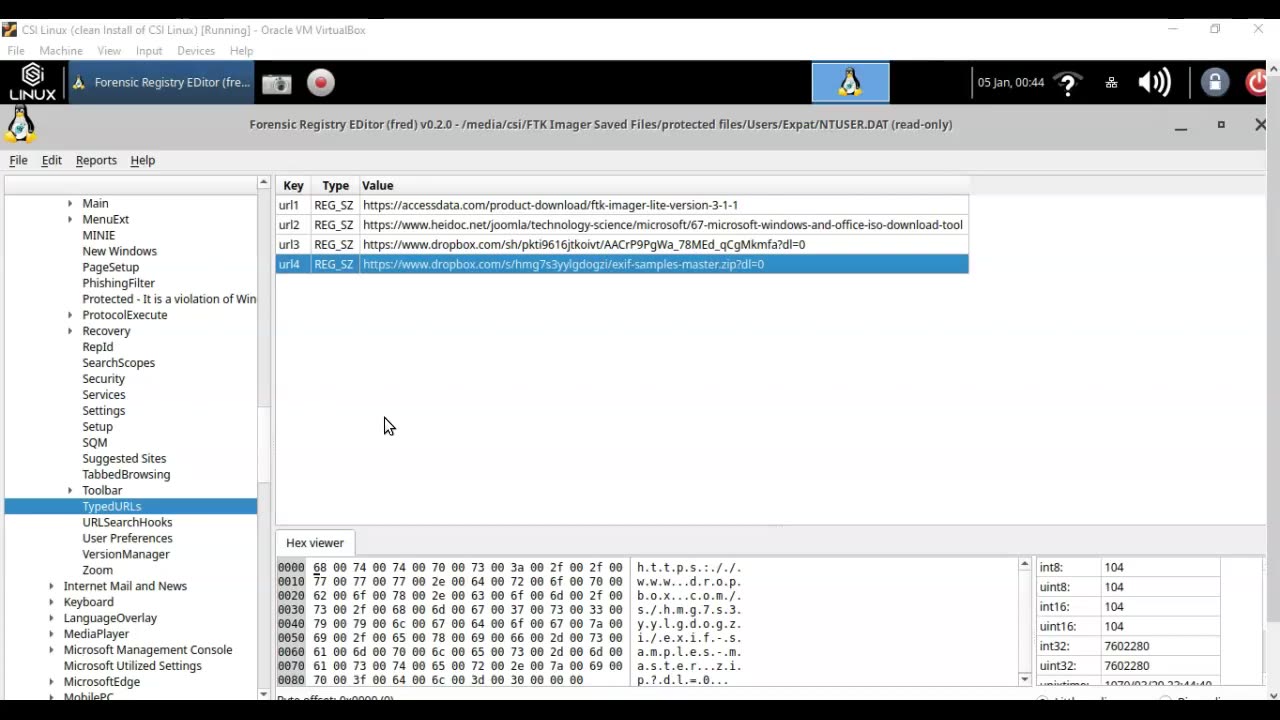Open the power menu via the power icon
1280x720 pixels.
(1257, 83)
